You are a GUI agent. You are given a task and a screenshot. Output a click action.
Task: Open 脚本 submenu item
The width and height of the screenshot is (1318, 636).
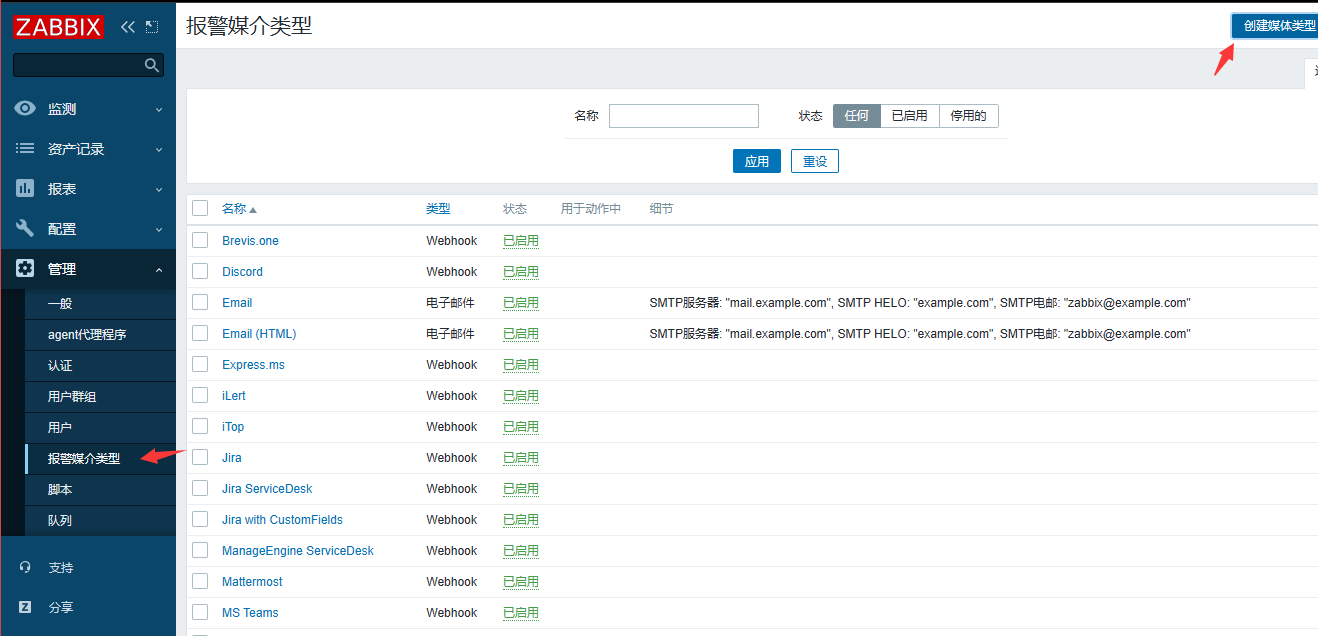coord(100,489)
